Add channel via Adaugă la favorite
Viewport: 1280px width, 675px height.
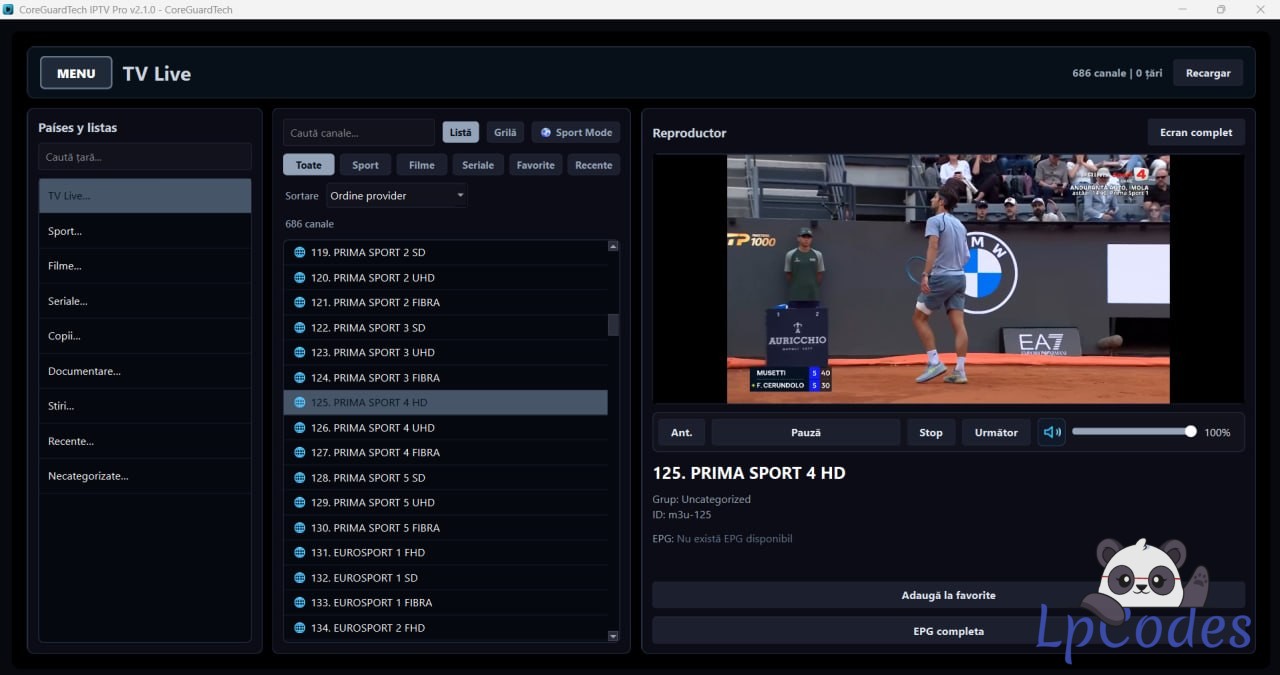(948, 595)
